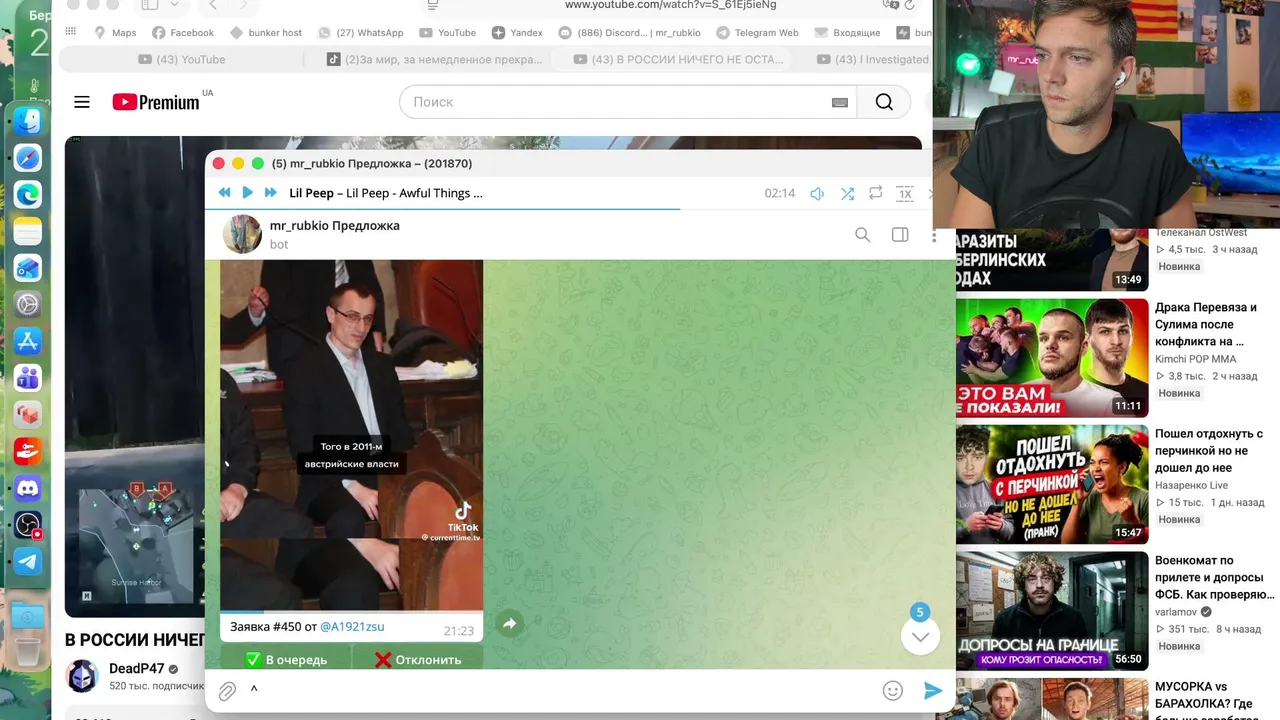The width and height of the screenshot is (1280, 720).
Task: Toggle repeat in the Telegram audio player
Action: 876,193
